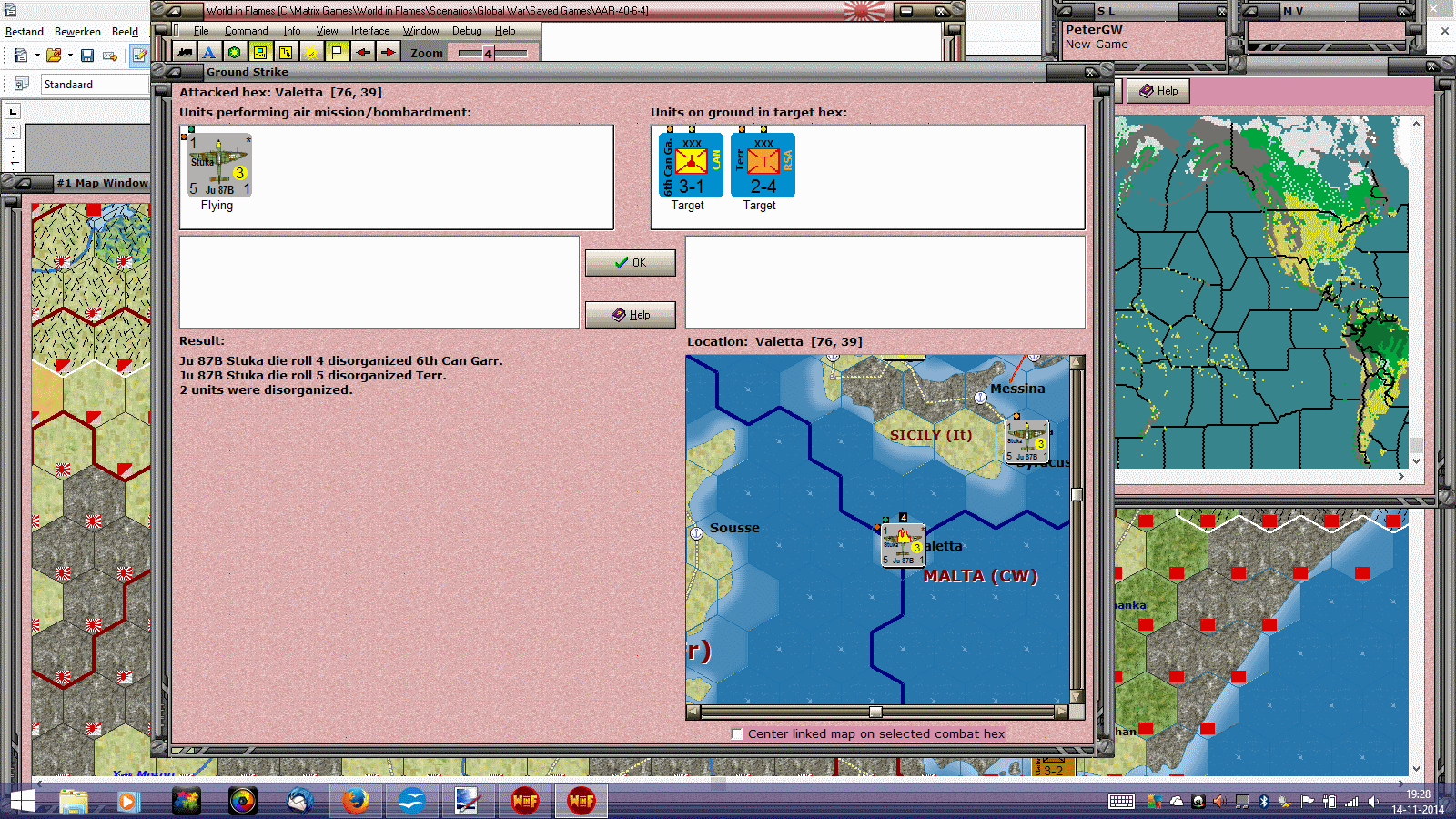Select the Terr 2-4 target unit
The height and width of the screenshot is (819, 1456).
click(763, 165)
